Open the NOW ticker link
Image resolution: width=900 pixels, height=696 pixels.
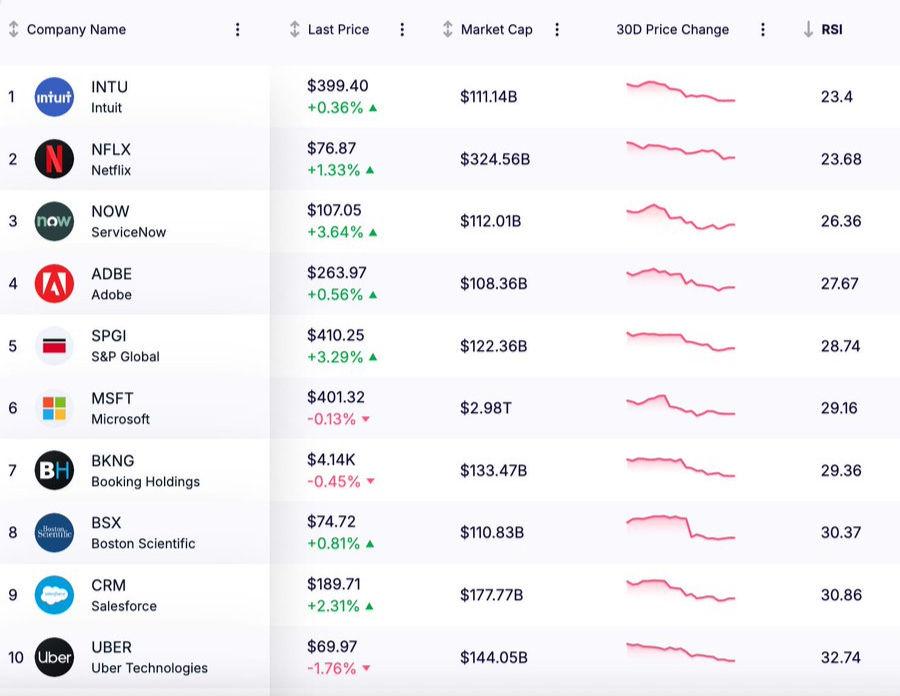(110, 212)
